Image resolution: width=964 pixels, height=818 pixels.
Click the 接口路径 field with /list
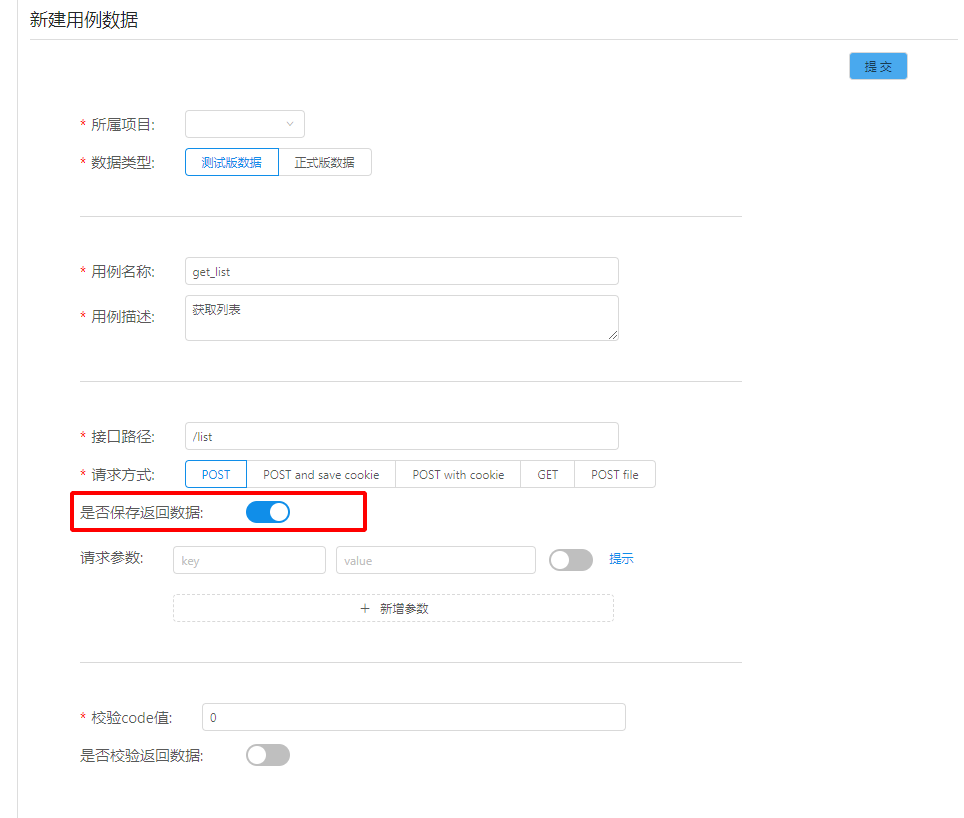[401, 436]
